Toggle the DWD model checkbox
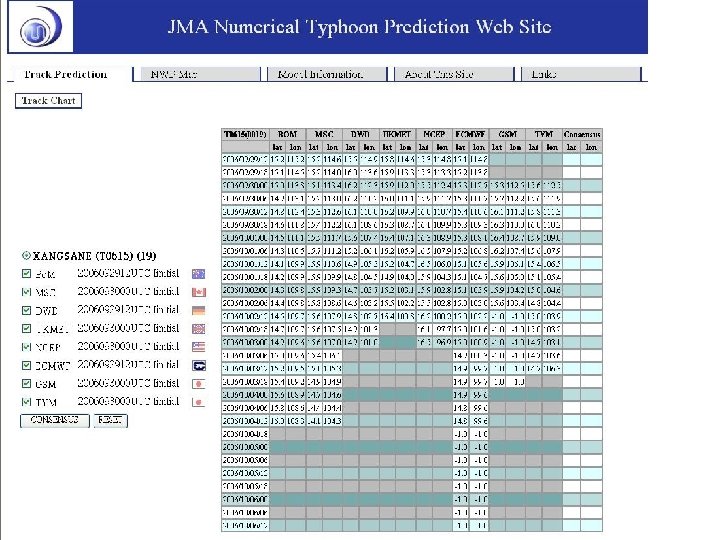The image size is (720, 540). tap(26, 310)
